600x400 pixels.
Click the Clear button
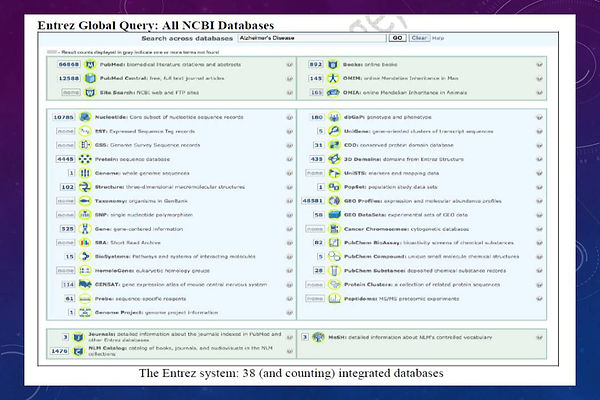pos(419,38)
